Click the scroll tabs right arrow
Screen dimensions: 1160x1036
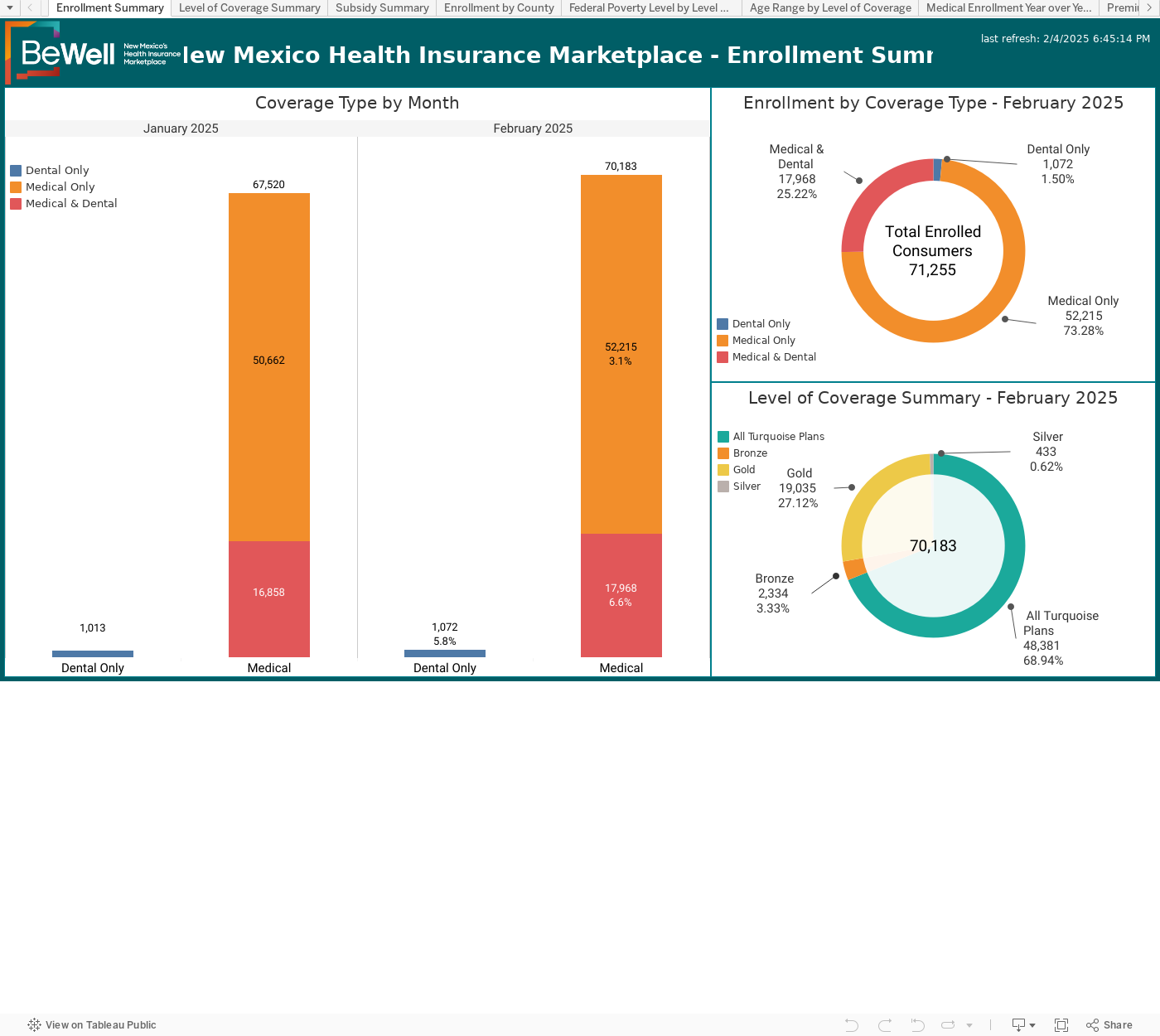(1149, 8)
